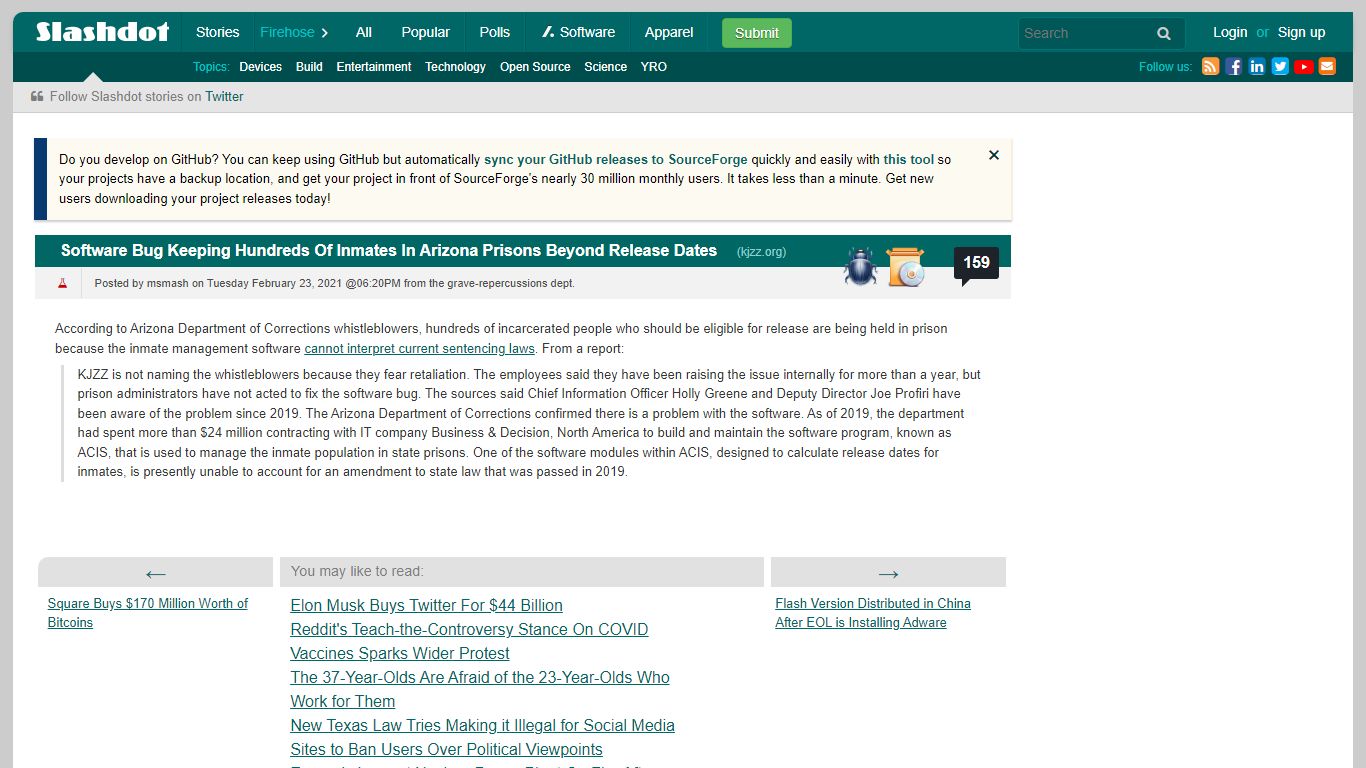Screen dimensions: 1366x768
Task: Follow Slashdot on Facebook icon
Action: coord(1234,67)
